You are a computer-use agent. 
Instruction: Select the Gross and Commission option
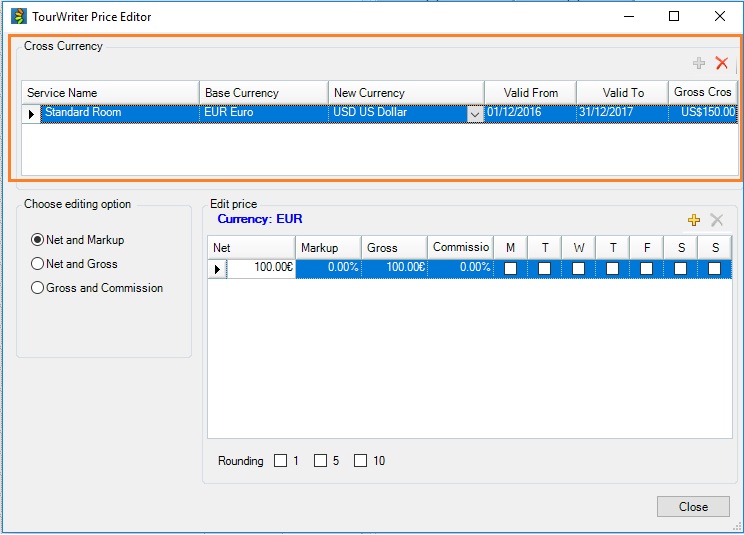click(x=38, y=288)
